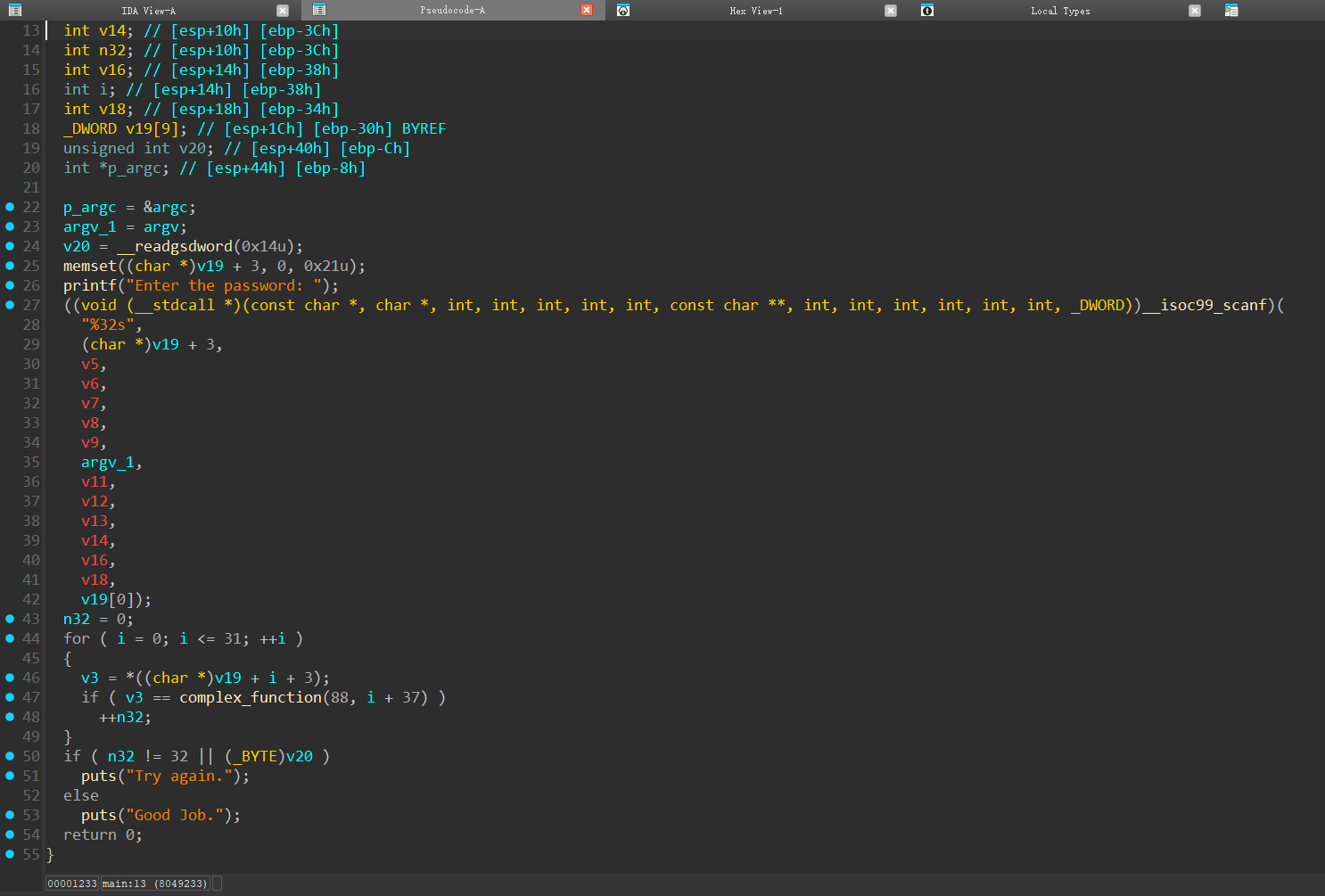Toggle breakpoint dot on line 22

[10, 207]
